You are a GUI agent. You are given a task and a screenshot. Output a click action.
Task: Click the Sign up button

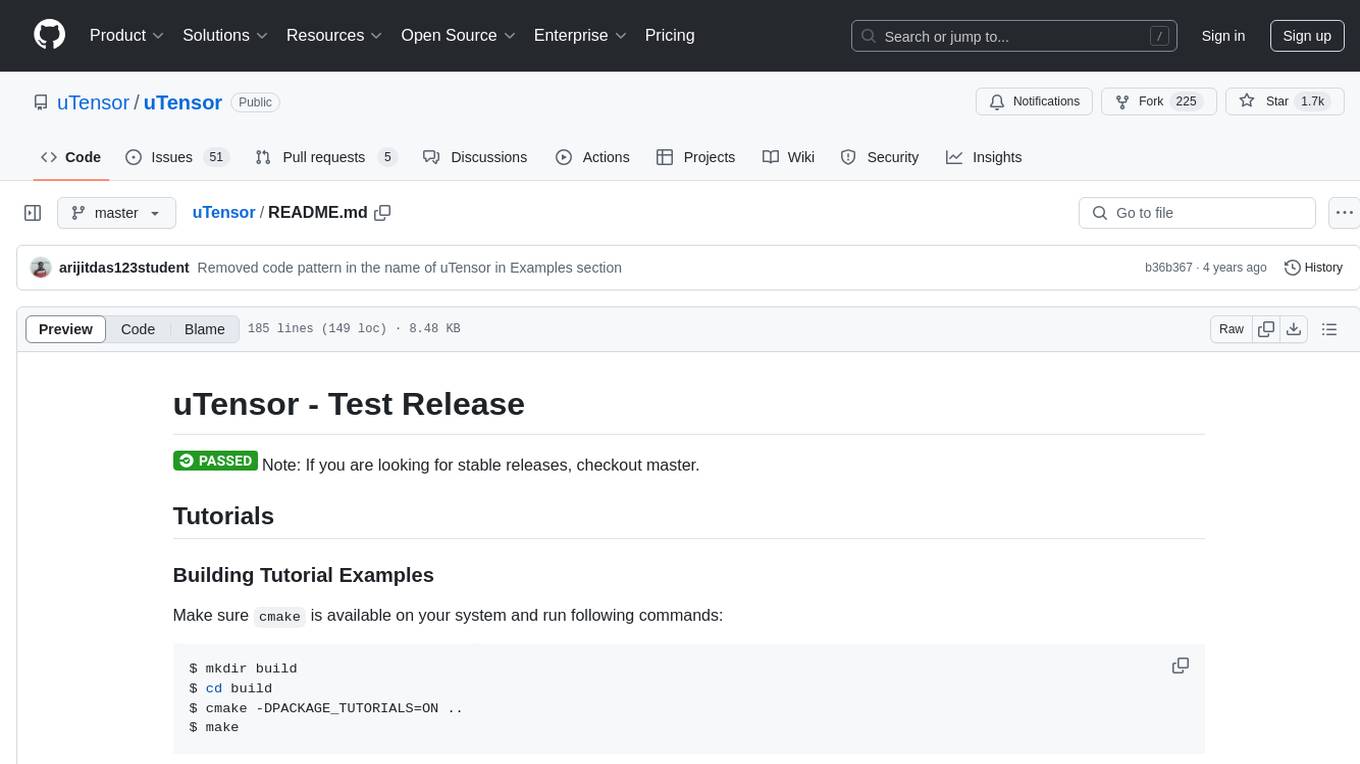coord(1307,36)
